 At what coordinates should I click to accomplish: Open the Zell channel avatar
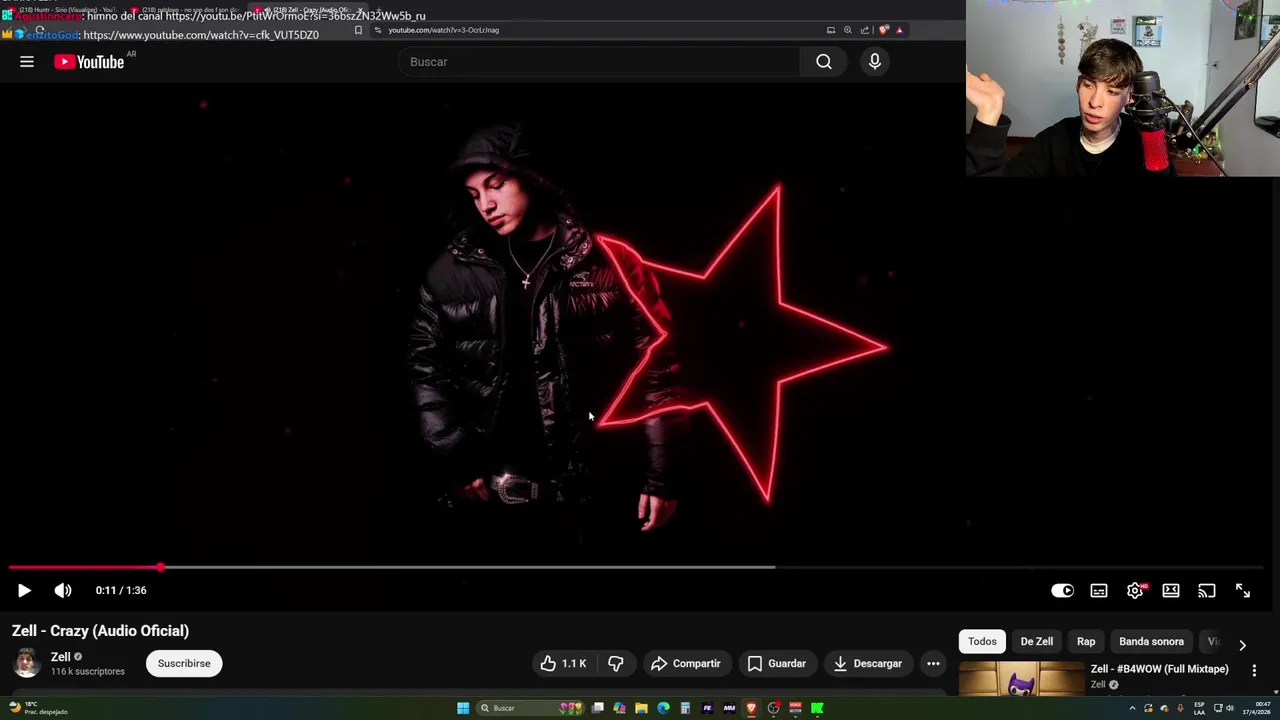point(27,663)
